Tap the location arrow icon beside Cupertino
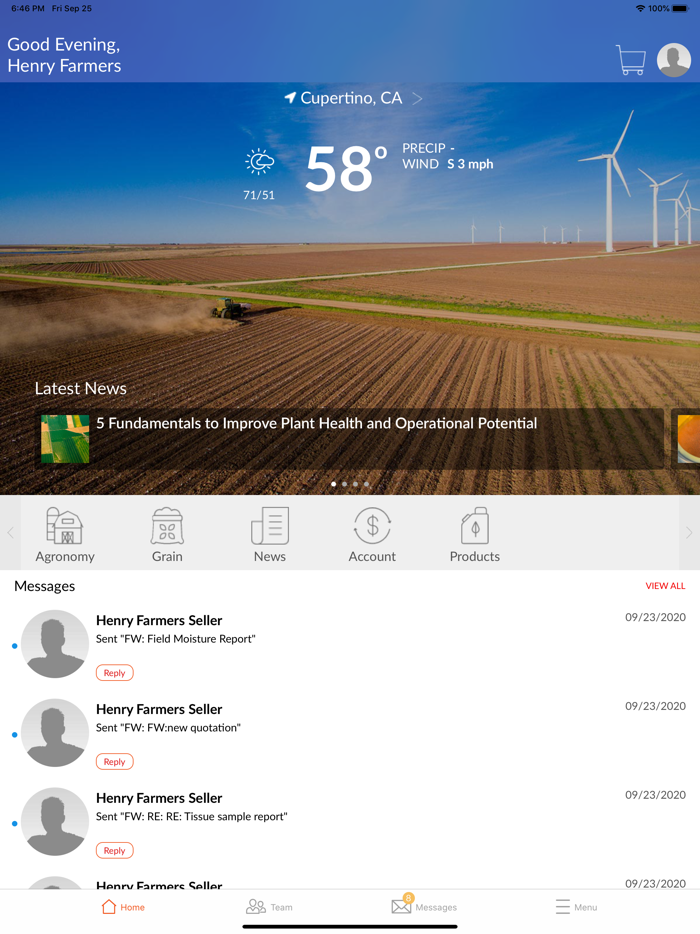 (x=290, y=97)
